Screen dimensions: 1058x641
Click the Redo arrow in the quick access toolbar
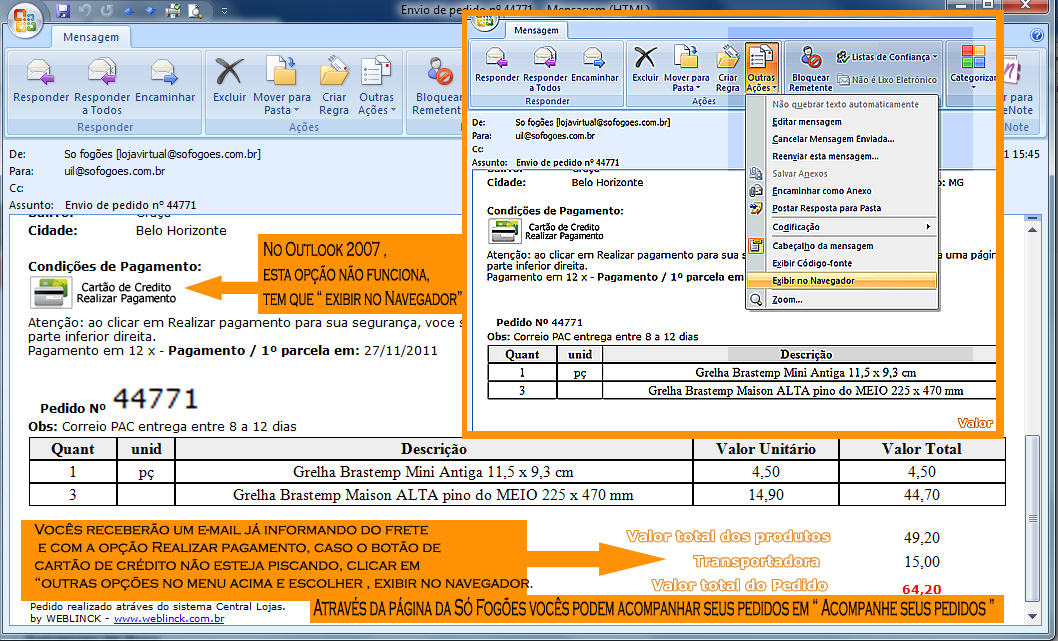(x=107, y=11)
